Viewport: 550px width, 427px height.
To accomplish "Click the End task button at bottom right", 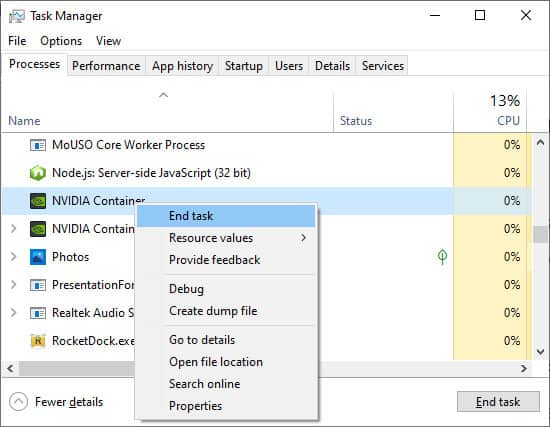I will [x=498, y=401].
